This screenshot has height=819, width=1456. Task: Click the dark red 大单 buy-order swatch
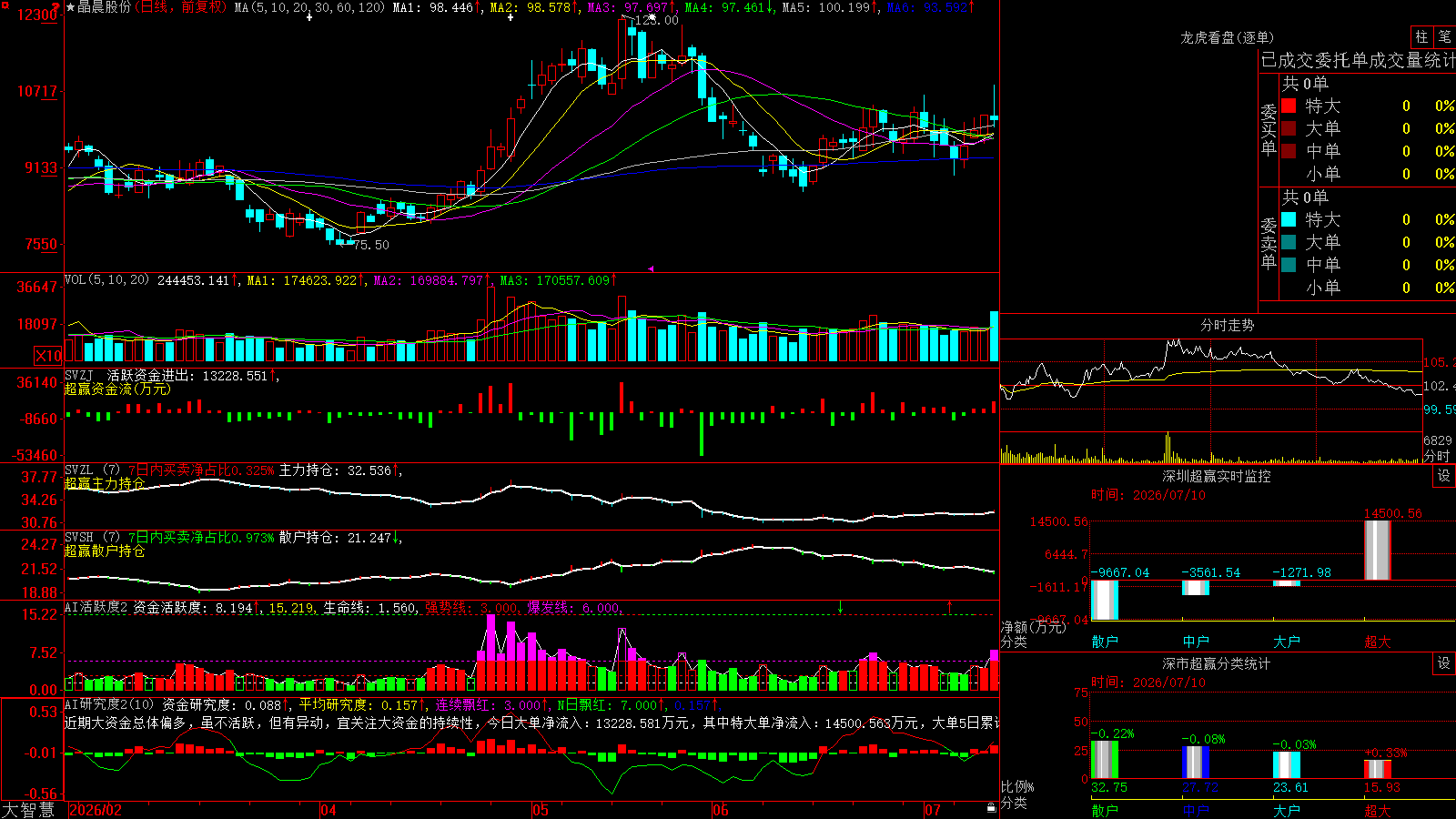[x=1289, y=128]
